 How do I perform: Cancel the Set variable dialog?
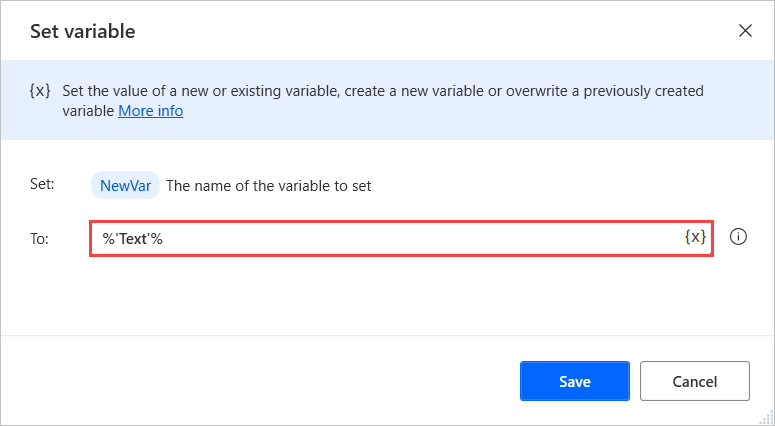tap(695, 381)
